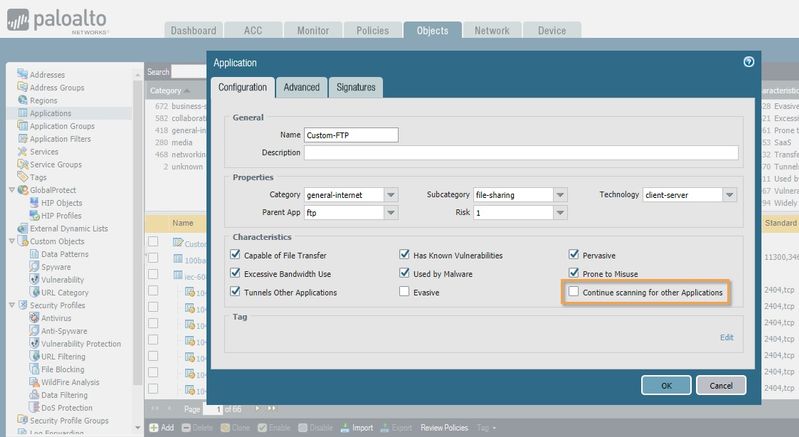Click the URL Category icon
This screenshot has height=437, width=799.
(x=34, y=292)
